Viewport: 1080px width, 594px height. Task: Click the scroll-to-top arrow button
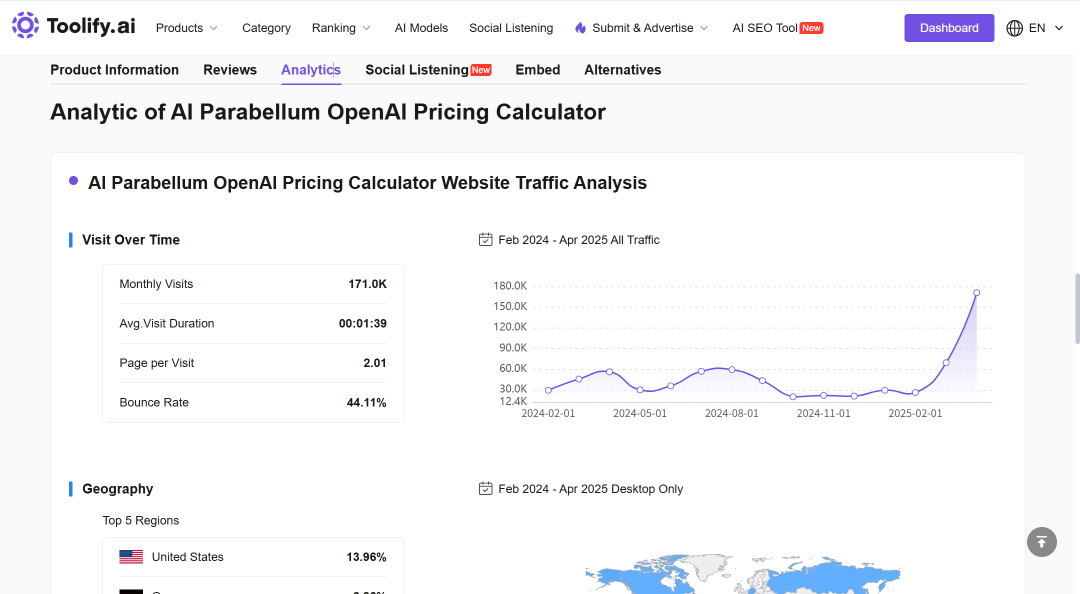click(1041, 542)
